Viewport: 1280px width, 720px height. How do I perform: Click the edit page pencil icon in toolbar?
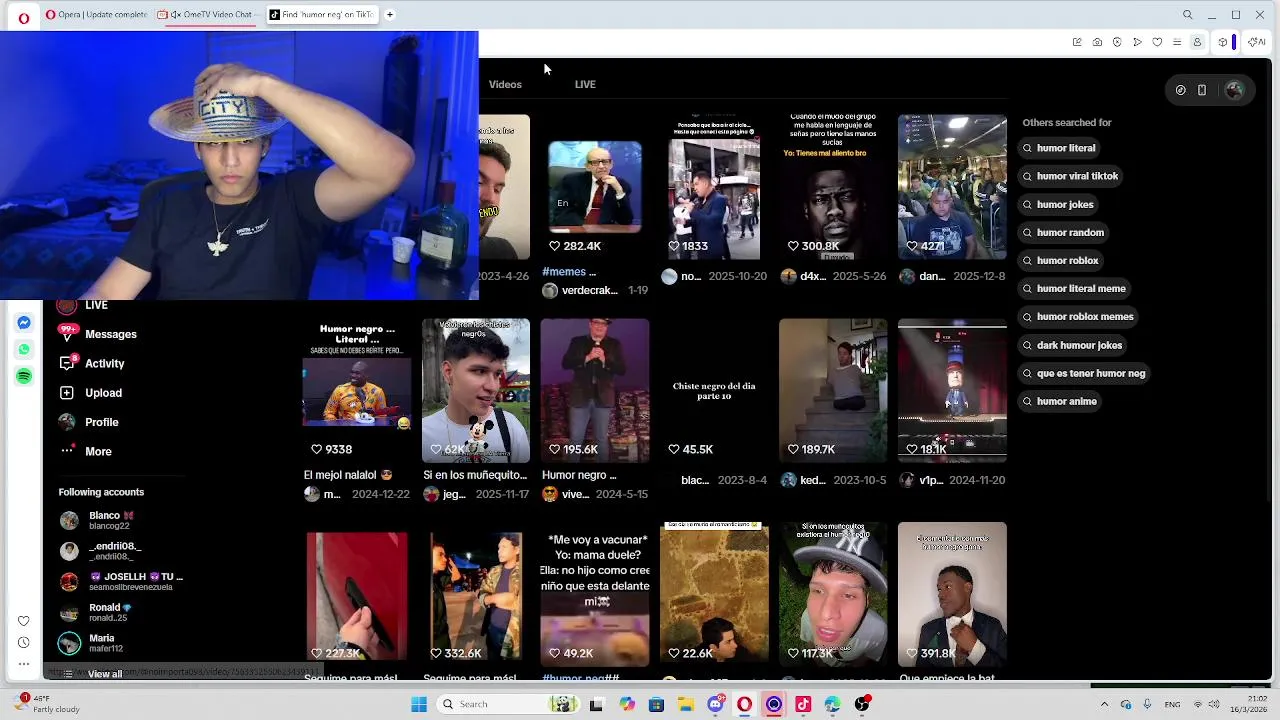click(x=1077, y=42)
